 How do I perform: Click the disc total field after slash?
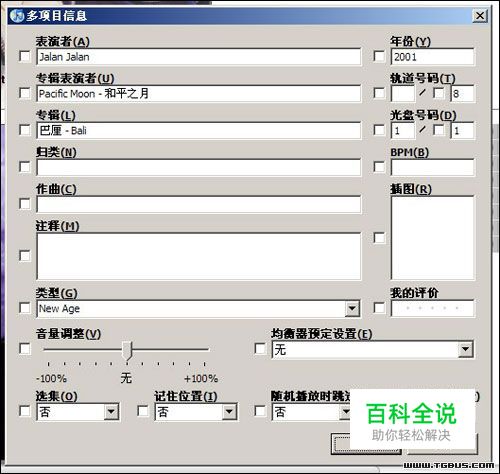pos(462,131)
